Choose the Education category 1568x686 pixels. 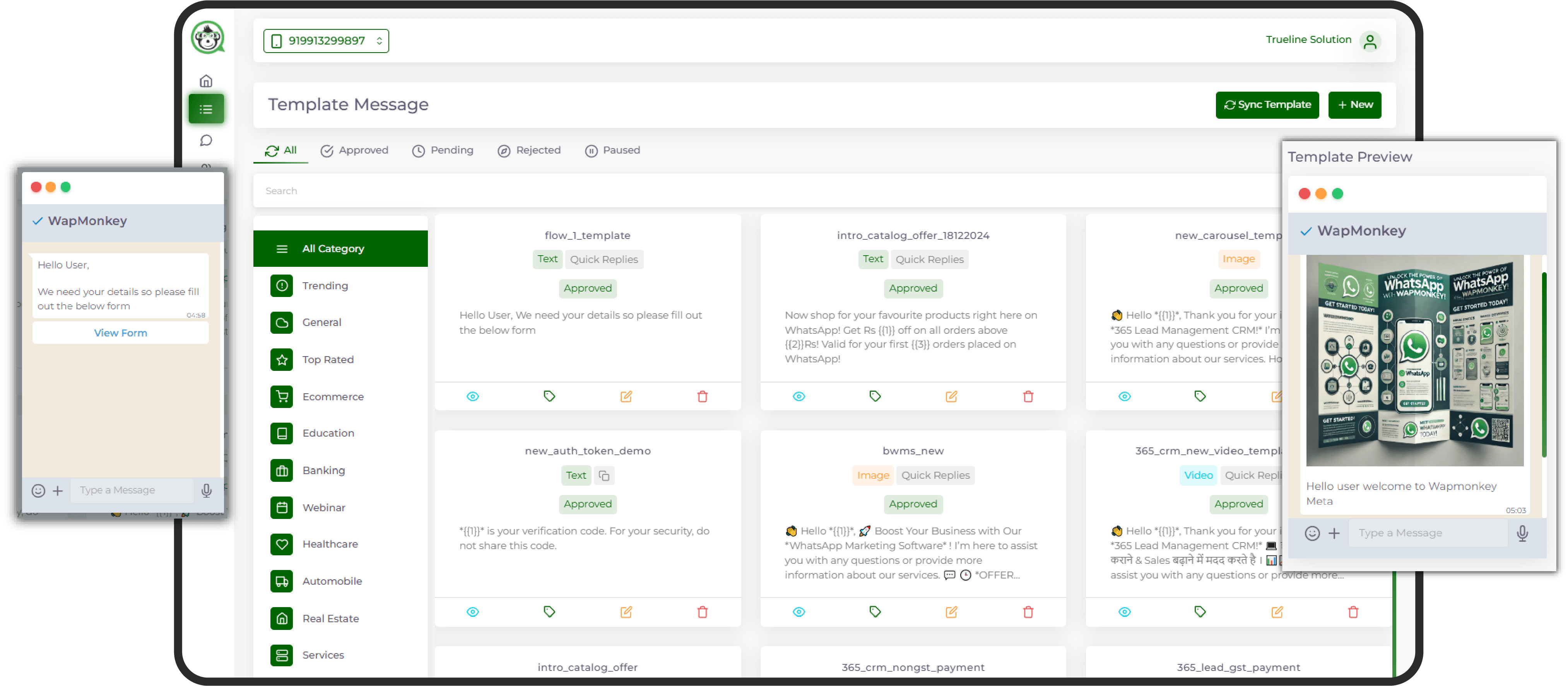(340, 433)
